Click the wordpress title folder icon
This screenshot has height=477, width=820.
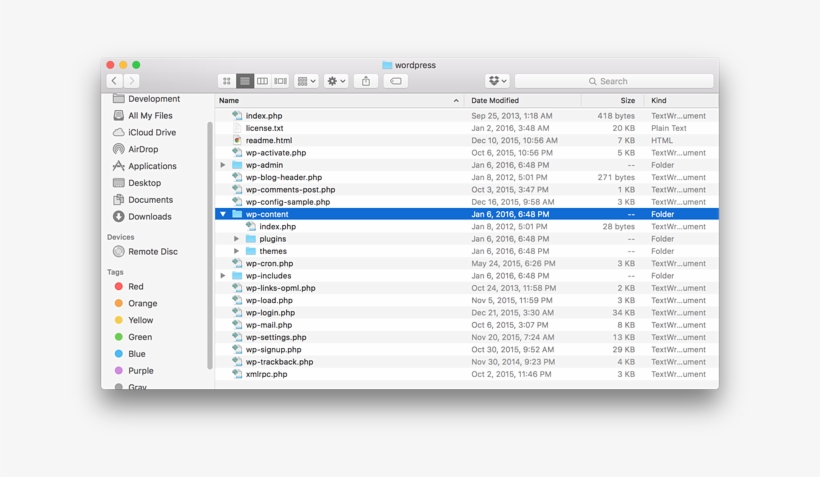(x=387, y=65)
